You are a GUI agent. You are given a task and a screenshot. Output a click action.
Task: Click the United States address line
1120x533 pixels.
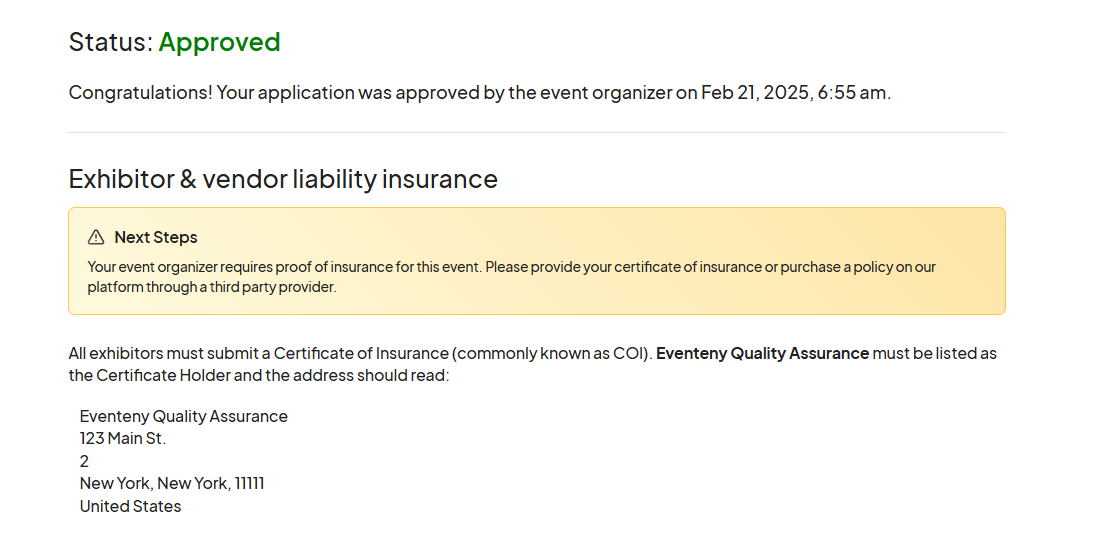click(x=131, y=507)
